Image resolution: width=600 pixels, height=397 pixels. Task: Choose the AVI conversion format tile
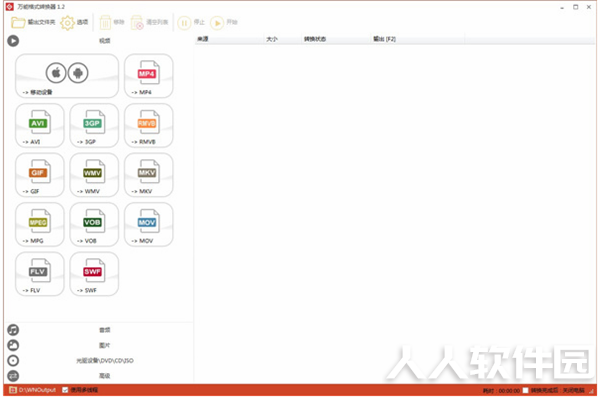point(39,125)
